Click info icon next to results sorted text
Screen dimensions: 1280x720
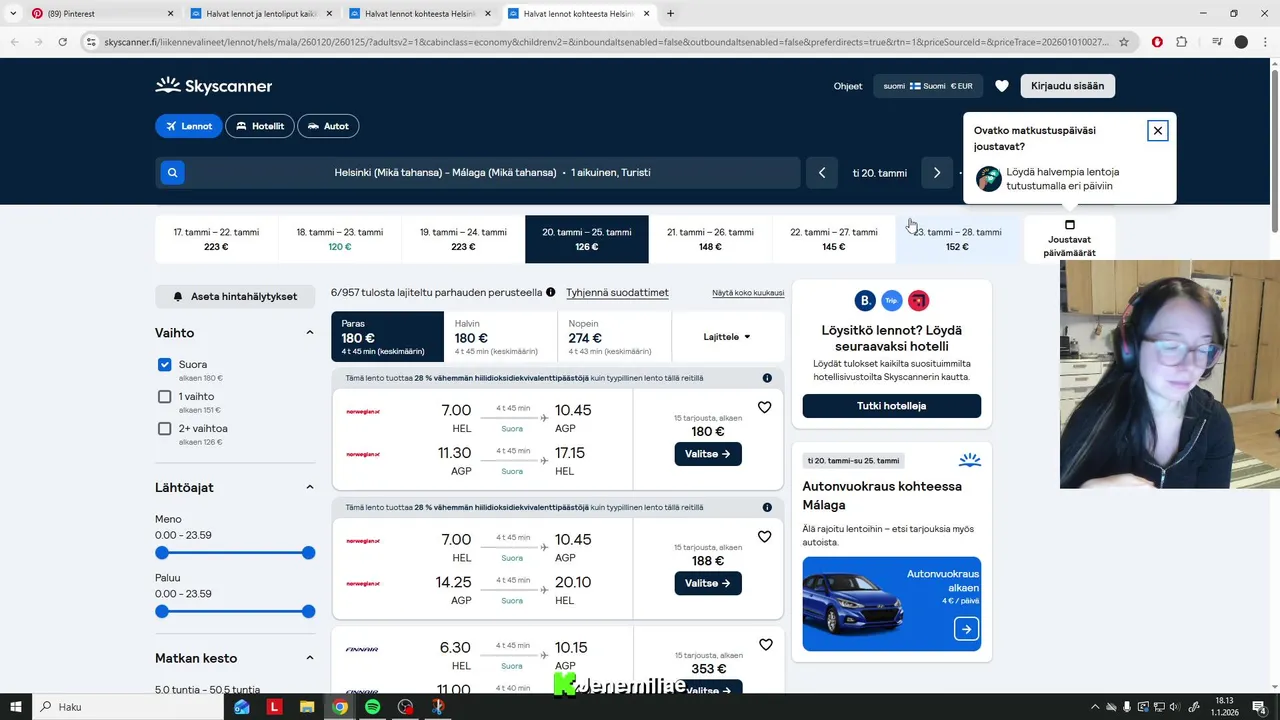[550, 292]
